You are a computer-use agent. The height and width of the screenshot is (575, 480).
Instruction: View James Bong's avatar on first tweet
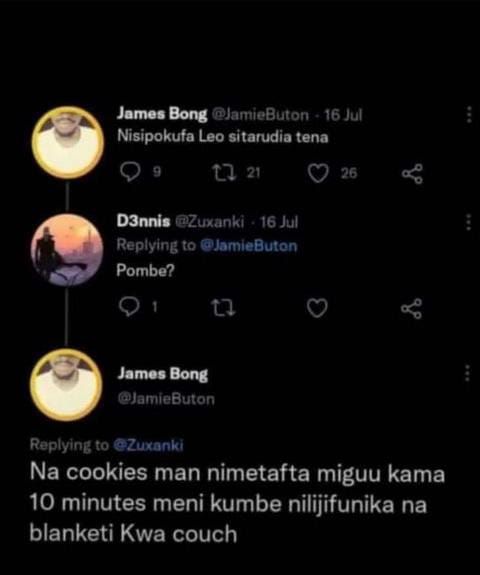click(x=67, y=143)
